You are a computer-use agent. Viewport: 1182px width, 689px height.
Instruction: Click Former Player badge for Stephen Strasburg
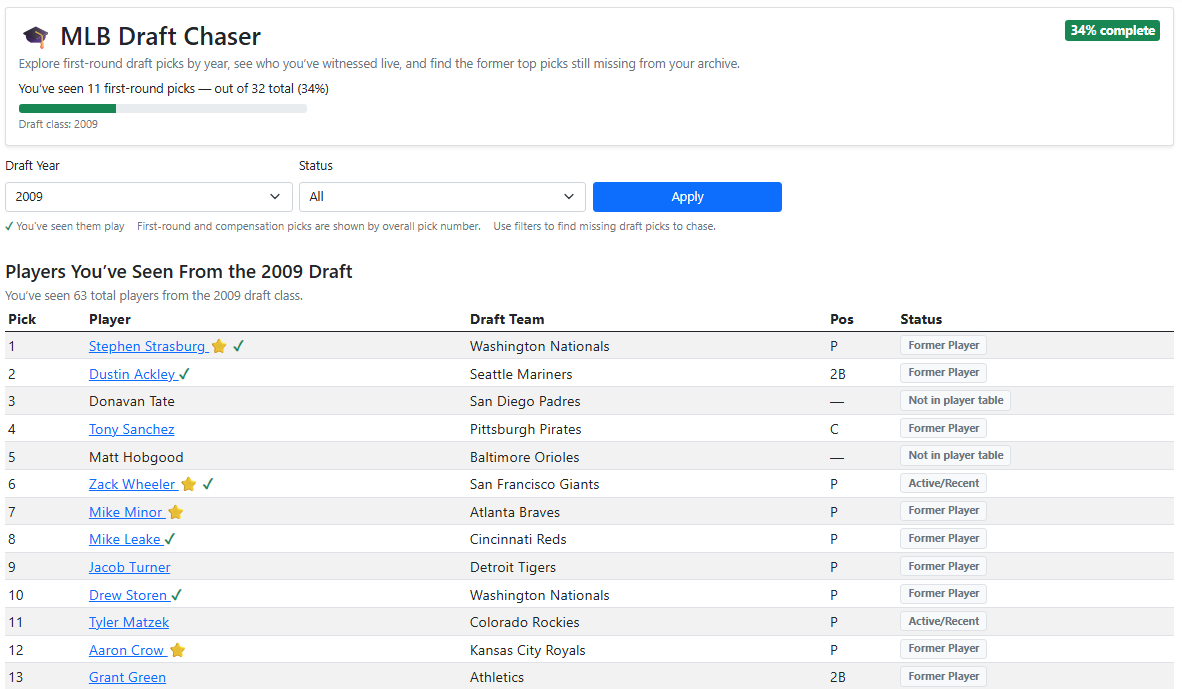coord(943,345)
